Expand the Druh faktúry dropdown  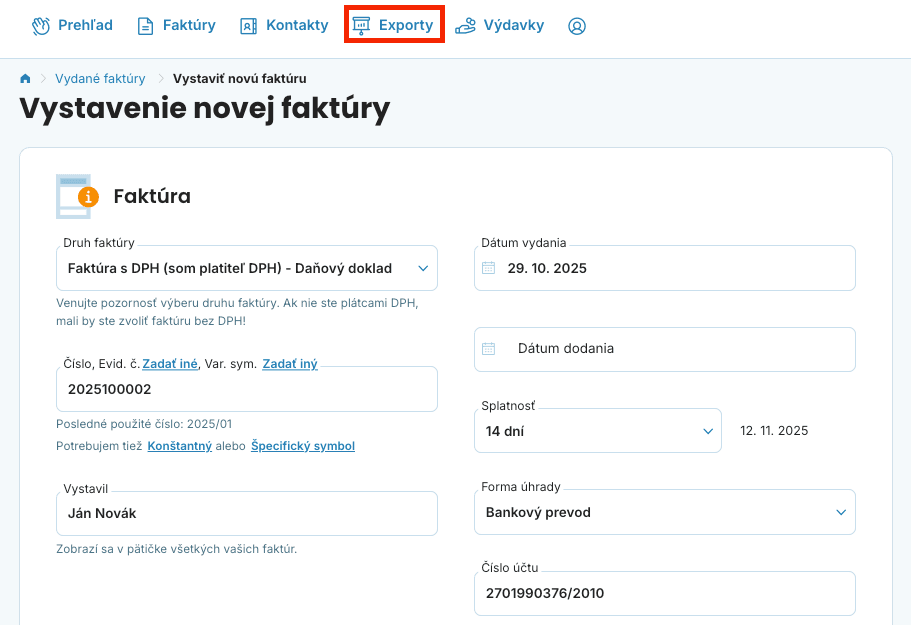(x=246, y=268)
